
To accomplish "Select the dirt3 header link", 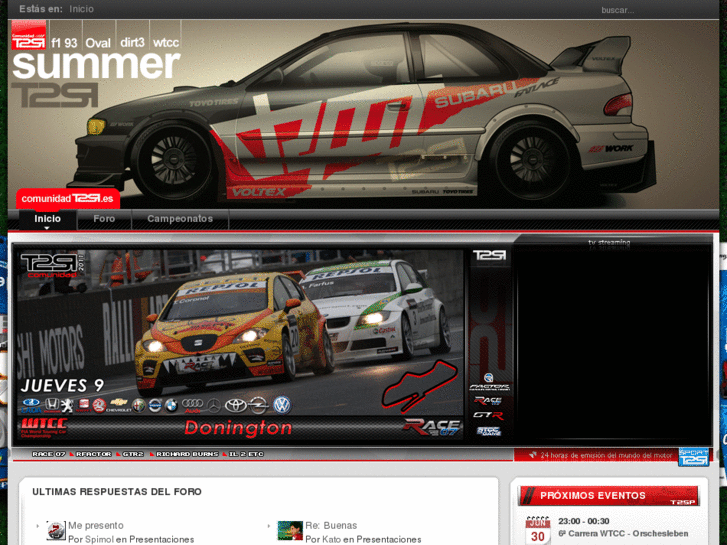I will click(132, 43).
